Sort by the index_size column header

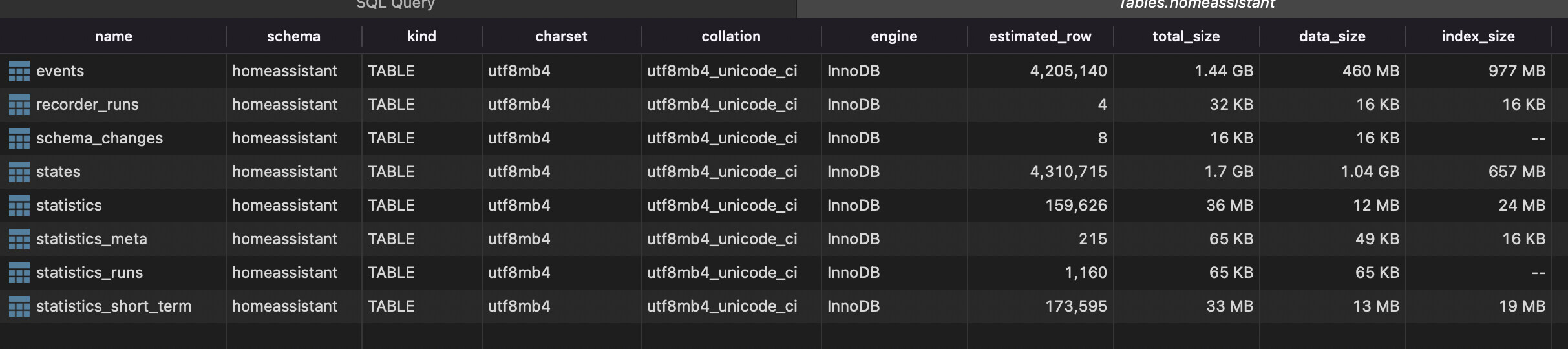pyautogui.click(x=1478, y=37)
